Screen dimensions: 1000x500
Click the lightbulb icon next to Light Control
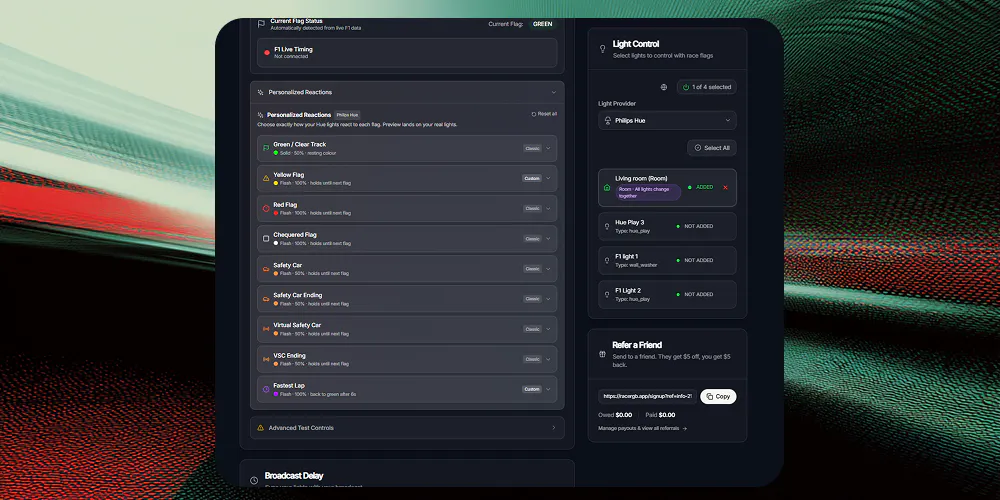pyautogui.click(x=603, y=49)
